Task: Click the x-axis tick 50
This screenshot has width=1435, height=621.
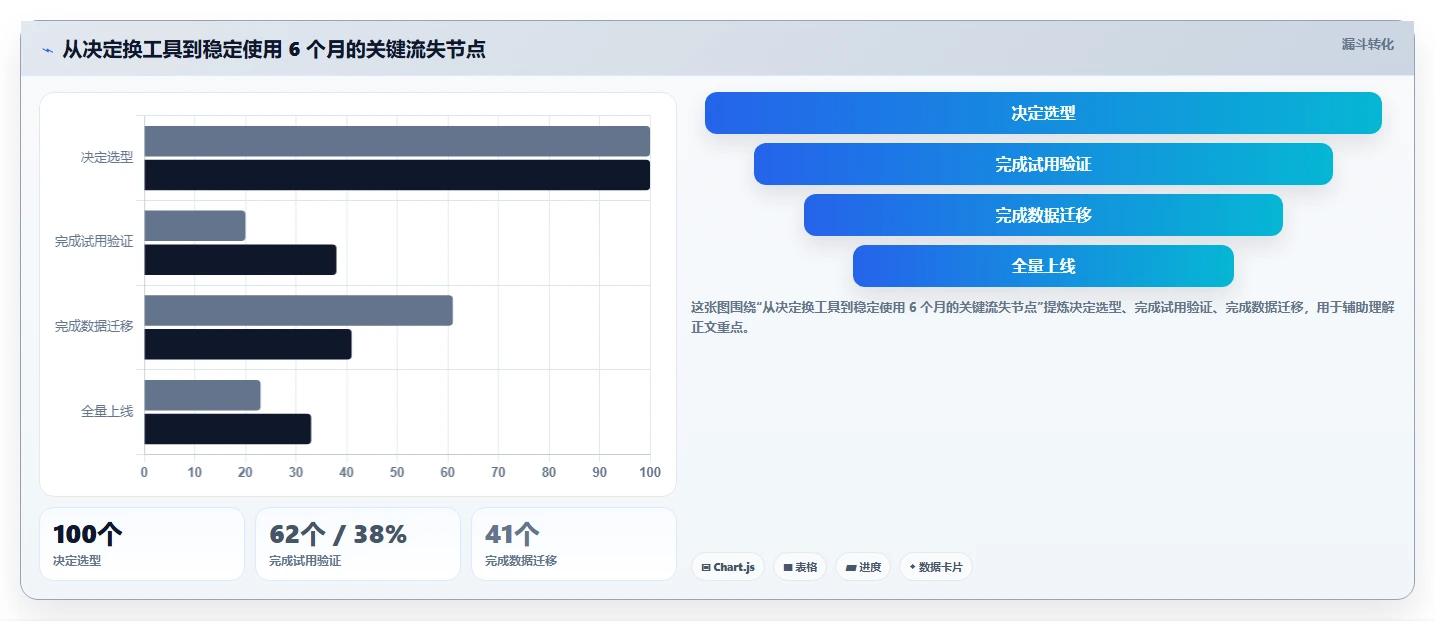Action: pos(397,472)
